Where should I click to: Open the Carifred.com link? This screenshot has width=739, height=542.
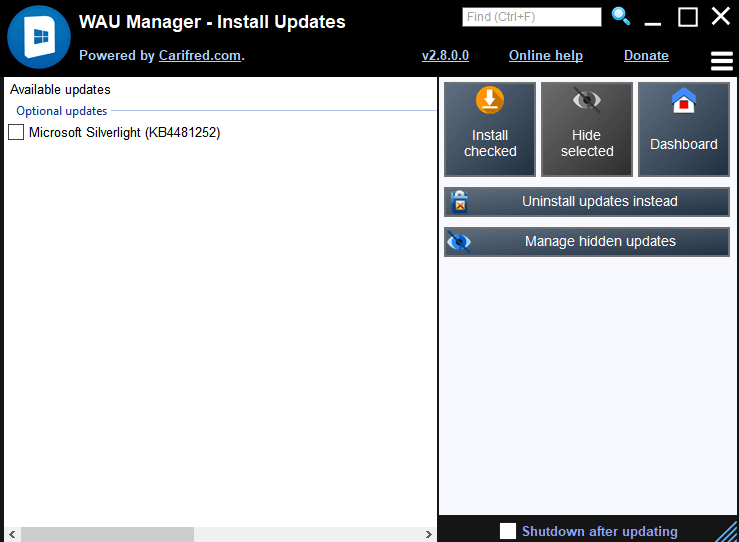pos(200,56)
